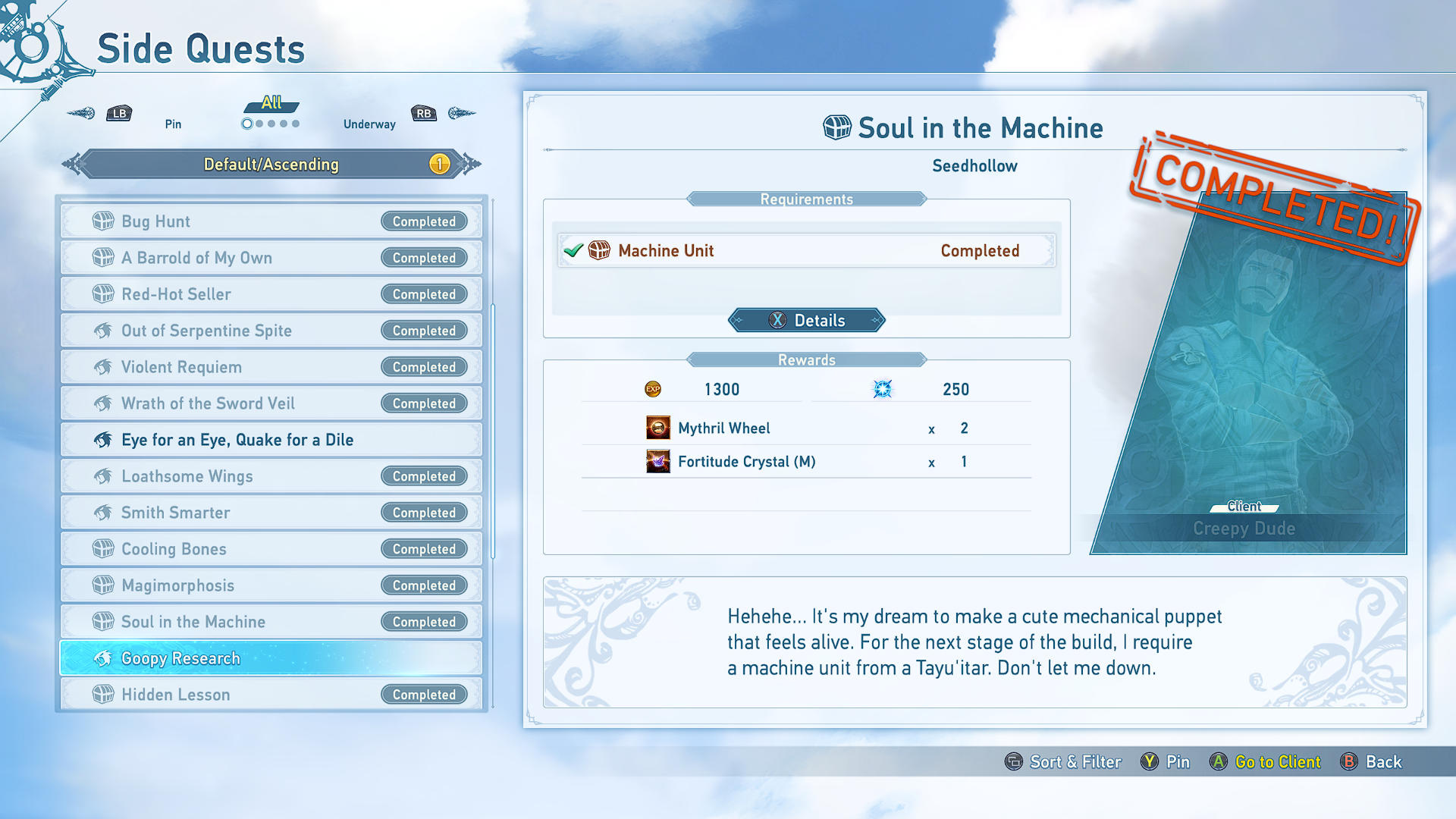Screen dimensions: 1456x819
Task: Click the chest icon beside Machine Unit
Action: (x=599, y=250)
